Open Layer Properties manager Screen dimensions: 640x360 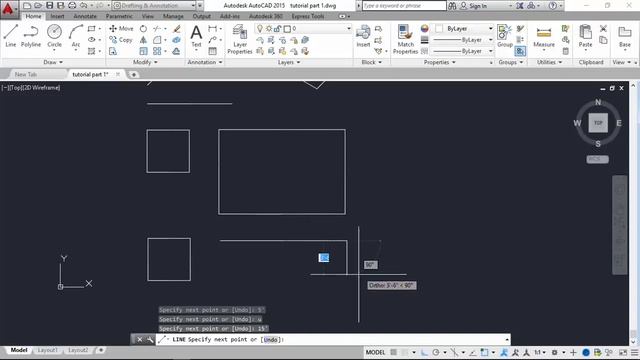[x=240, y=39]
